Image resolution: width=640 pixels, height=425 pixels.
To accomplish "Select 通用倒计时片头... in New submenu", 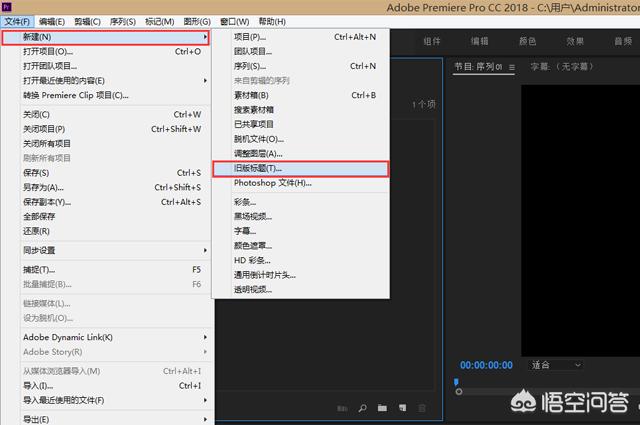I will tap(301, 275).
